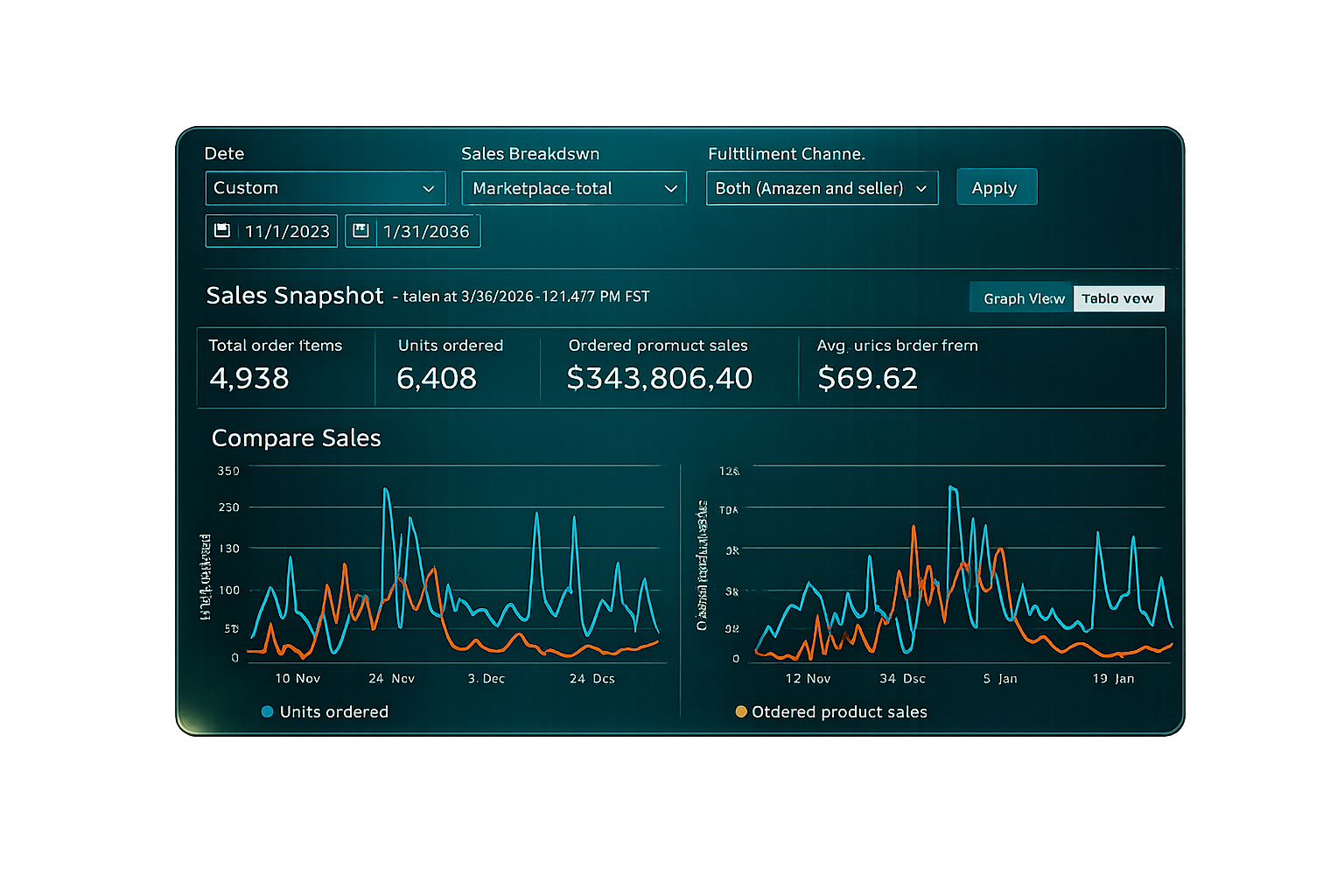Click the Ordered product sales amount
This screenshot has height=896, width=1344.
[659, 378]
